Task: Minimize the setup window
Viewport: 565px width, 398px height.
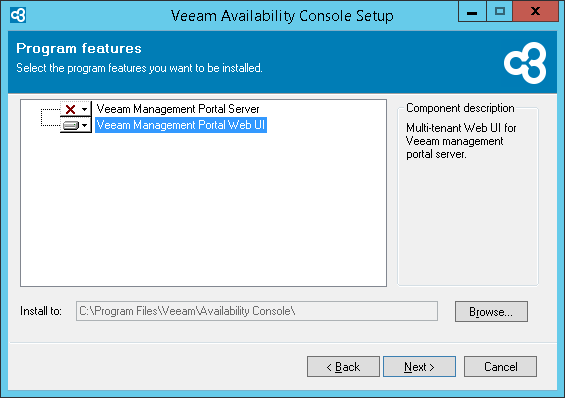Action: pos(472,12)
